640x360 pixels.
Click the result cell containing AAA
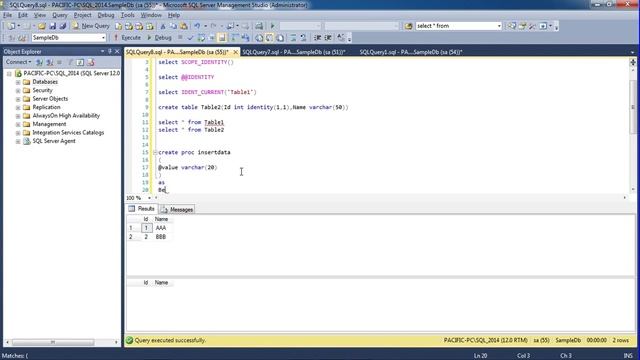tap(161, 228)
